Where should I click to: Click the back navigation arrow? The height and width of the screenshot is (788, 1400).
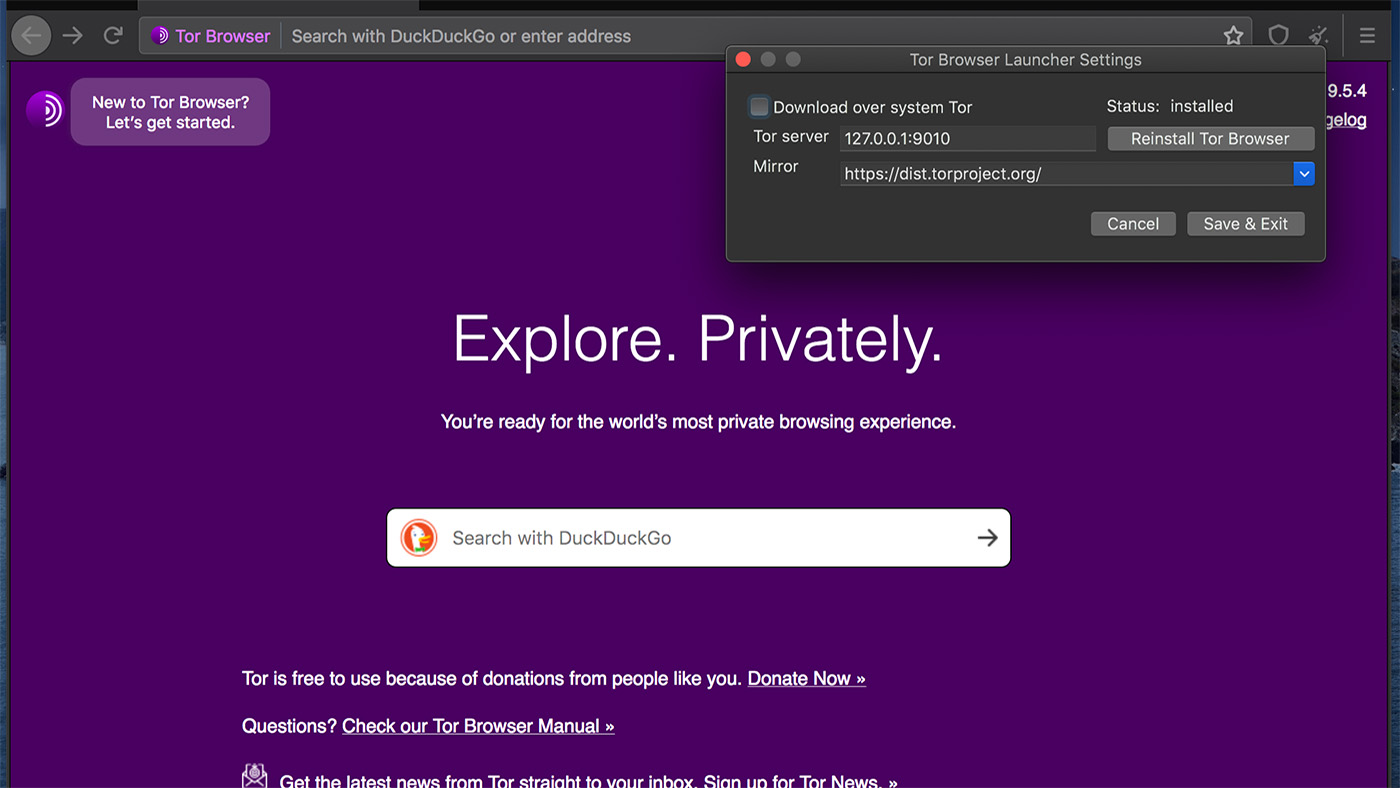pyautogui.click(x=31, y=36)
